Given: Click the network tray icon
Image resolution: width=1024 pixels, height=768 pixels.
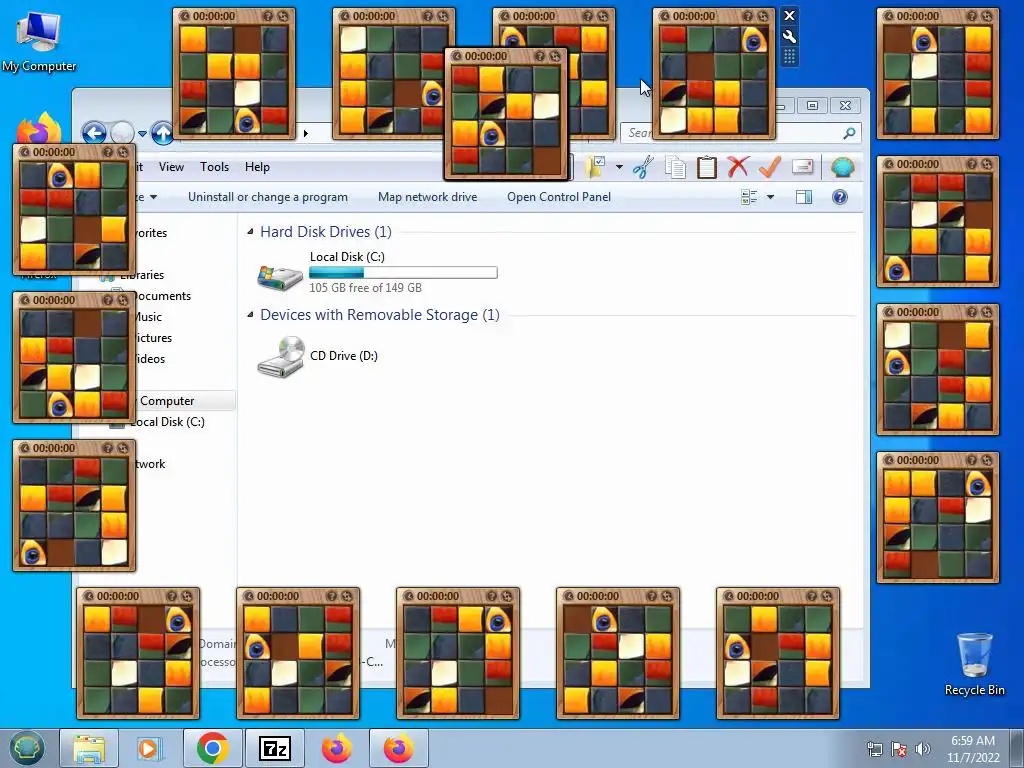Looking at the screenshot, I should point(874,748).
